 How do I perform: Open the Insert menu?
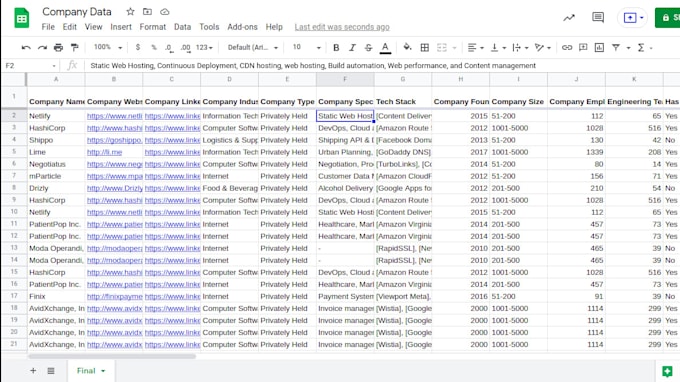click(121, 27)
